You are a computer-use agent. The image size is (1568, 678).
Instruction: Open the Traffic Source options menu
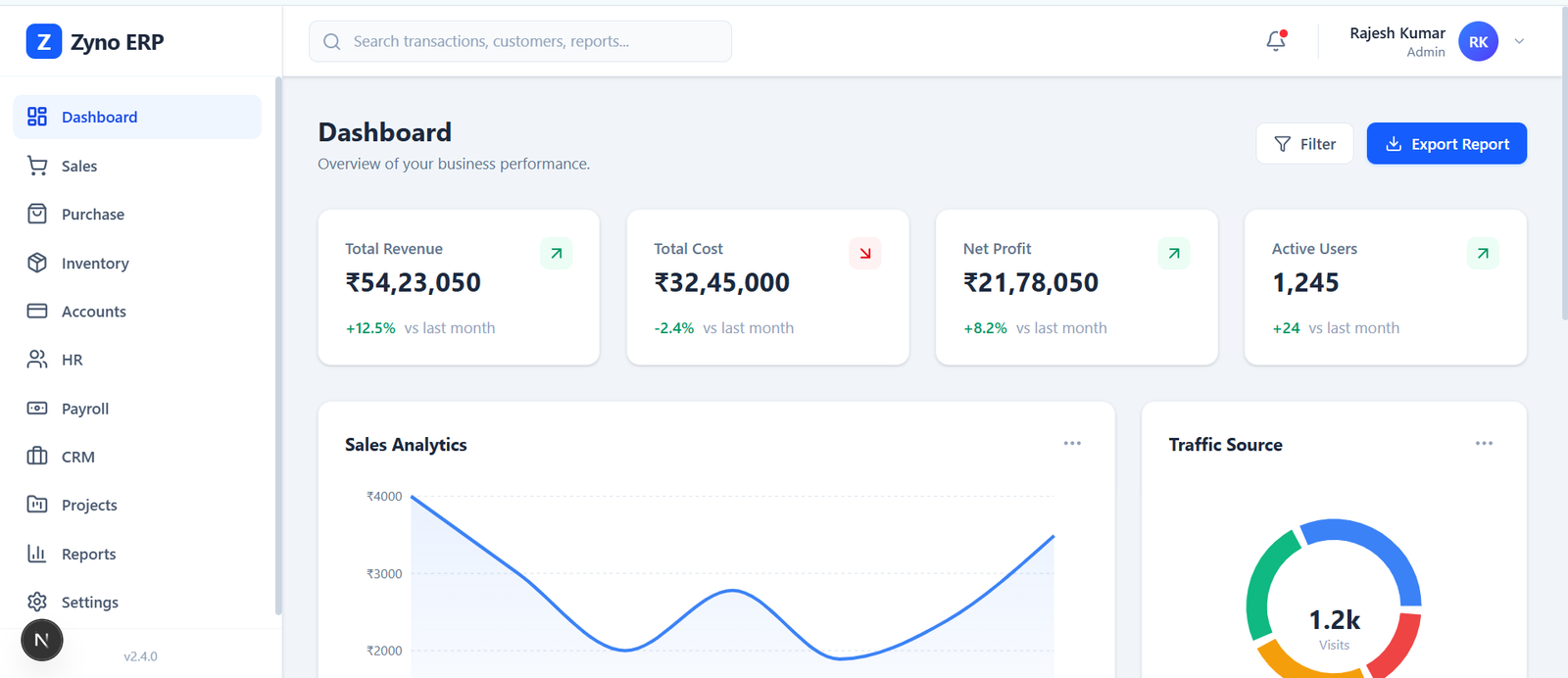pos(1484,444)
